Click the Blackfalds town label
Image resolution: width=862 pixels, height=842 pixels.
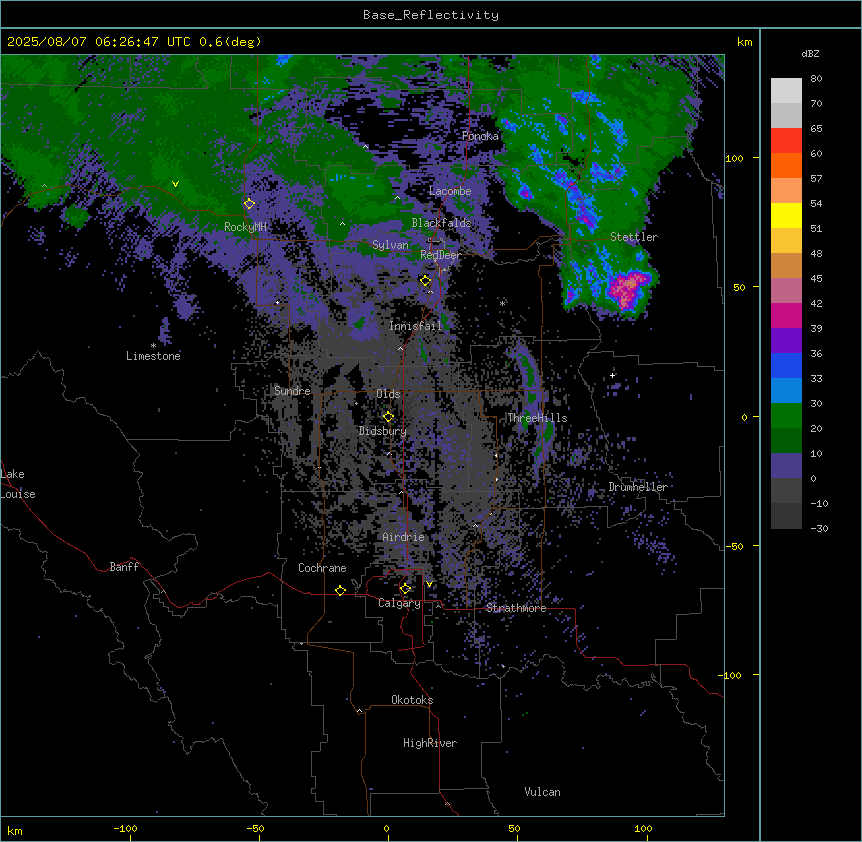pyautogui.click(x=441, y=223)
